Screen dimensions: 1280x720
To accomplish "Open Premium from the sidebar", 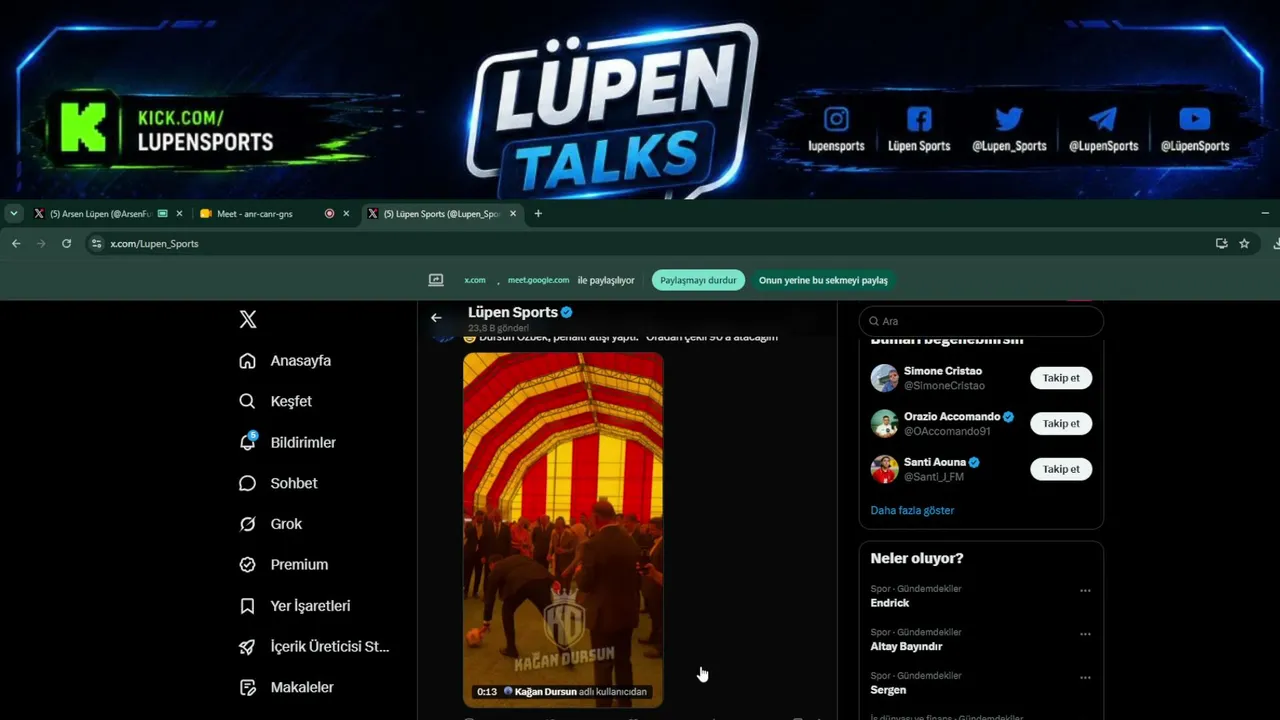I will [284, 565].
